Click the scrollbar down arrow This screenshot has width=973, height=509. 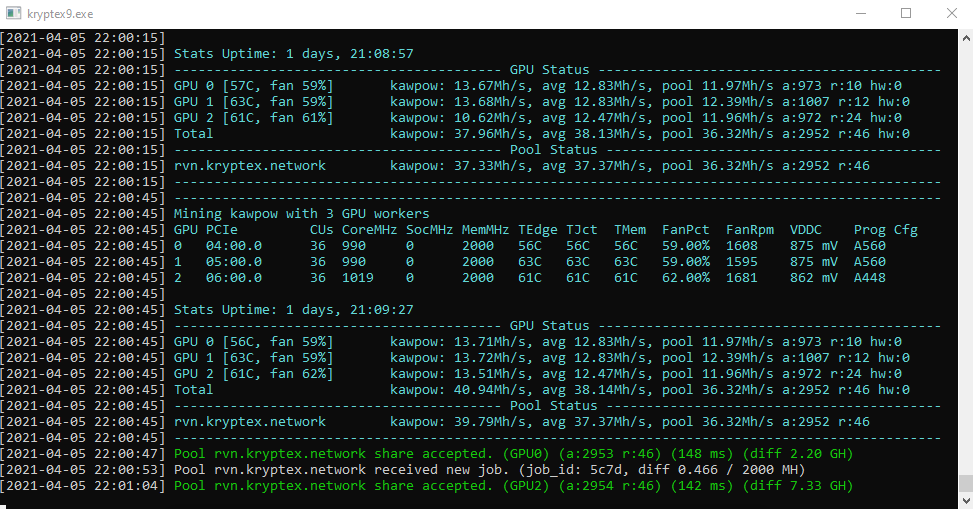click(964, 500)
